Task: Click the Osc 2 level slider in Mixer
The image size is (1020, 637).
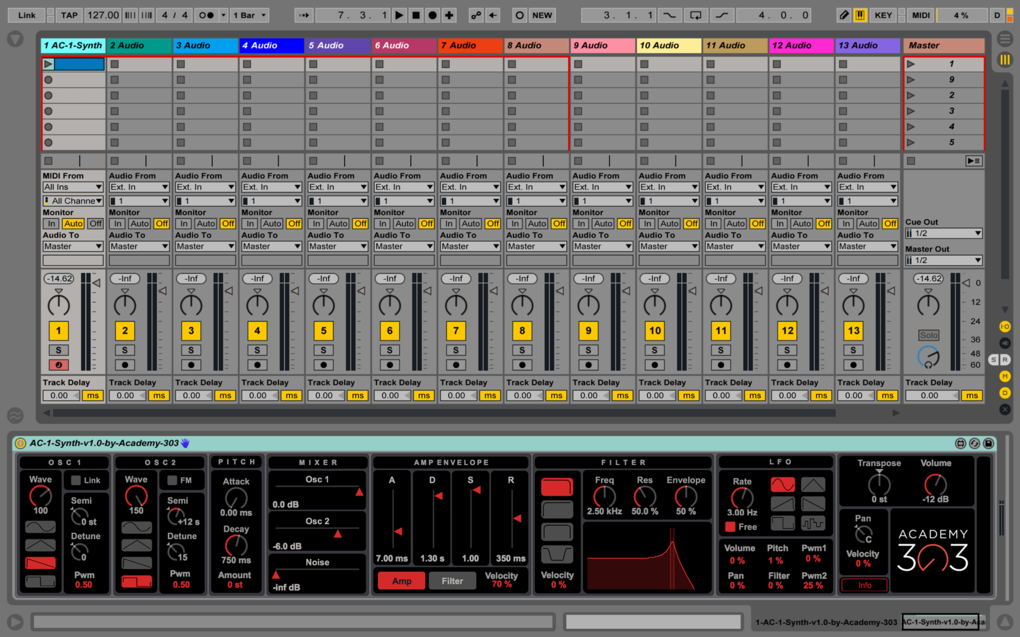Action: point(317,534)
